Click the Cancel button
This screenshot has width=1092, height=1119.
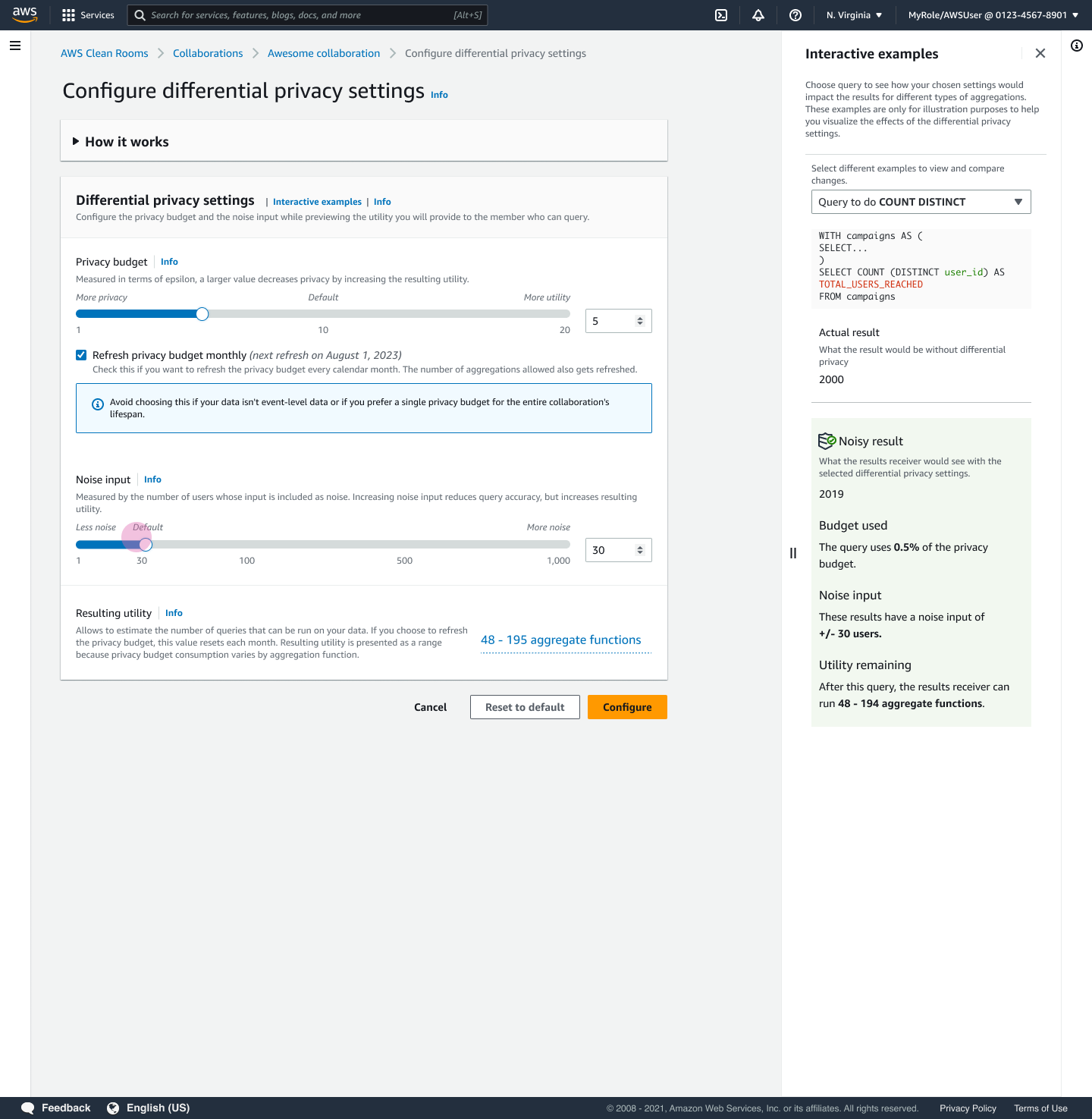pyautogui.click(x=431, y=707)
